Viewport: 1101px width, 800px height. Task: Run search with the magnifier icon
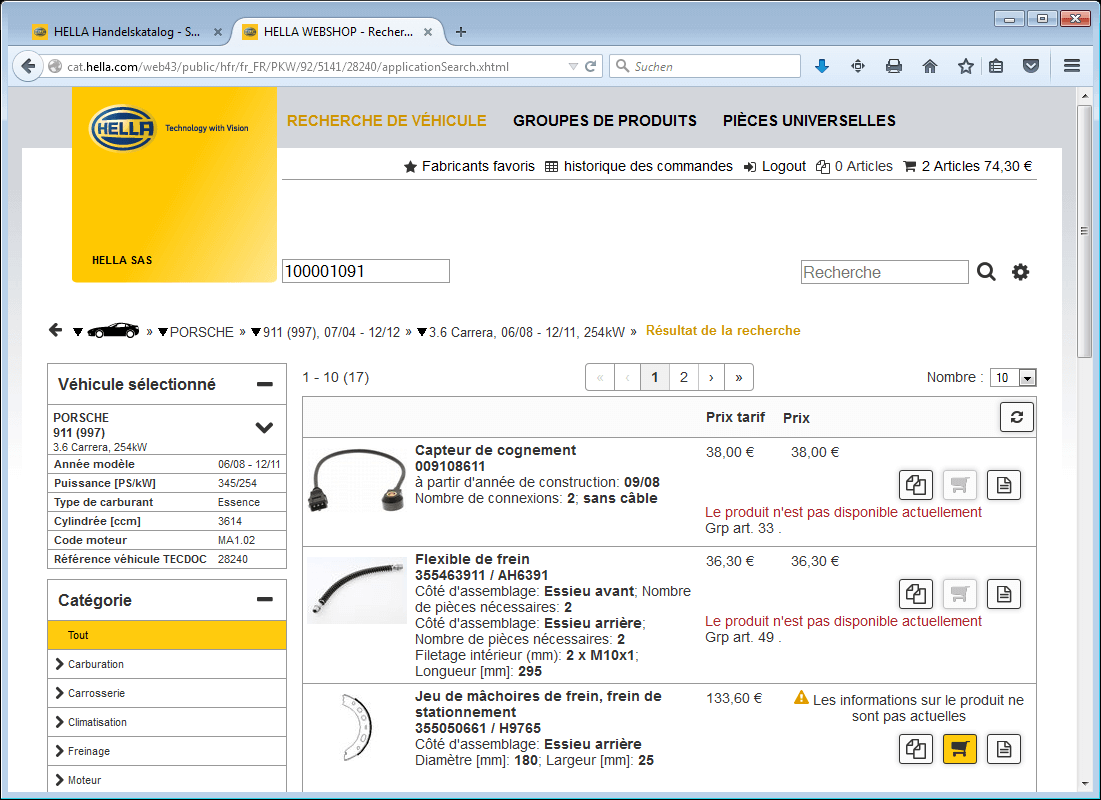pos(987,272)
